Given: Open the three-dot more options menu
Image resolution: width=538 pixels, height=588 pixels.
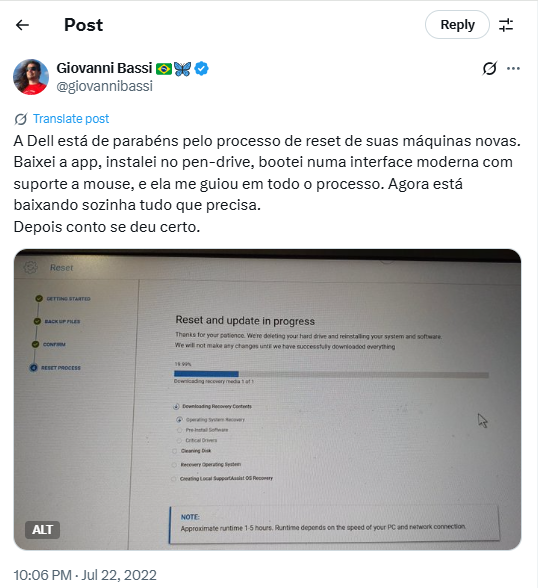Looking at the screenshot, I should pyautogui.click(x=513, y=68).
